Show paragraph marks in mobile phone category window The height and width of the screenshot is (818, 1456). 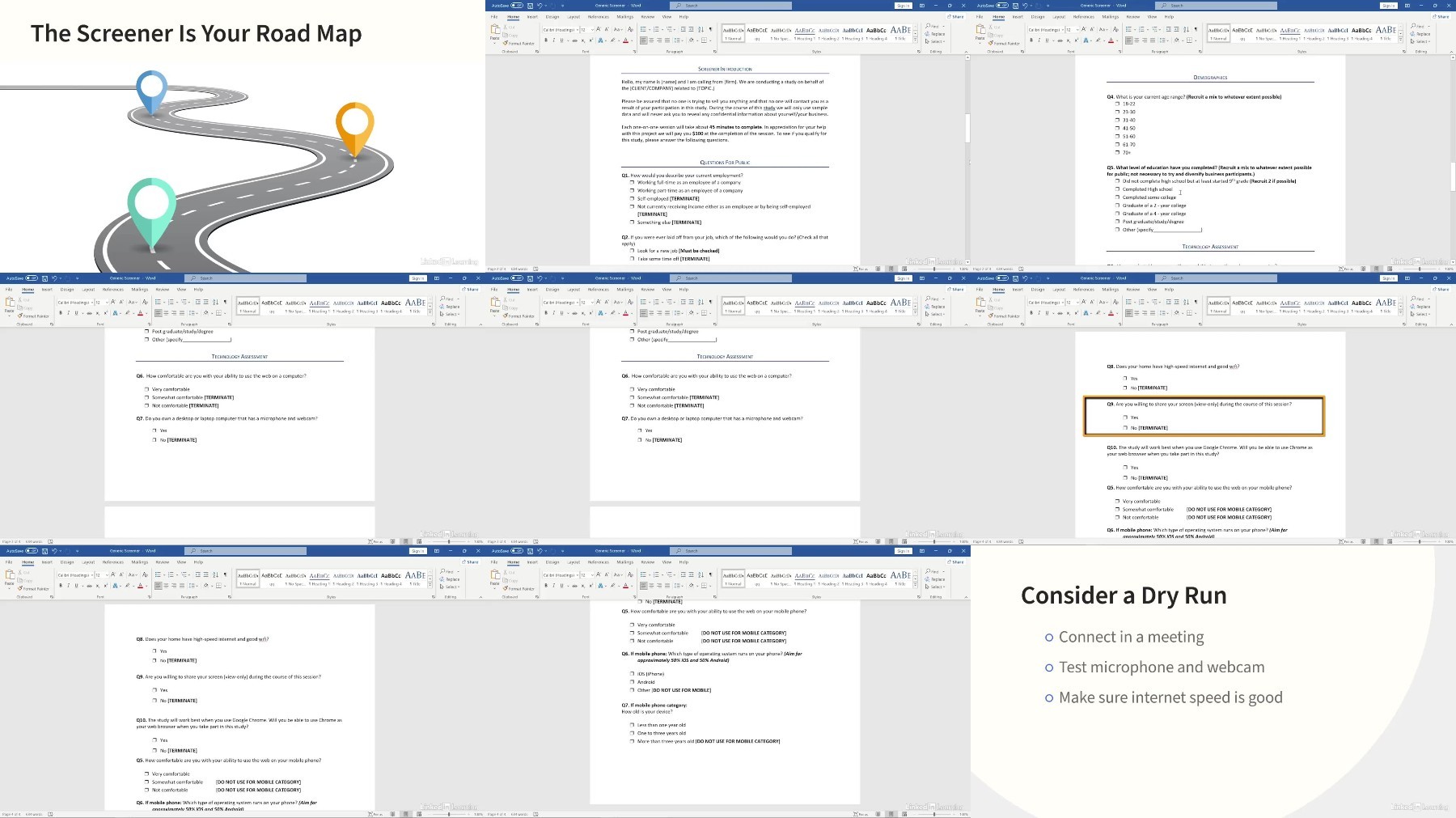tap(710, 574)
